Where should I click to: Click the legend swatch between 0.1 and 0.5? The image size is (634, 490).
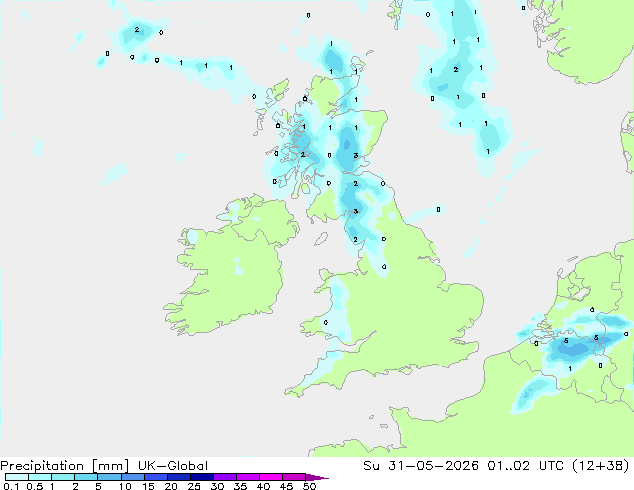click(17, 477)
